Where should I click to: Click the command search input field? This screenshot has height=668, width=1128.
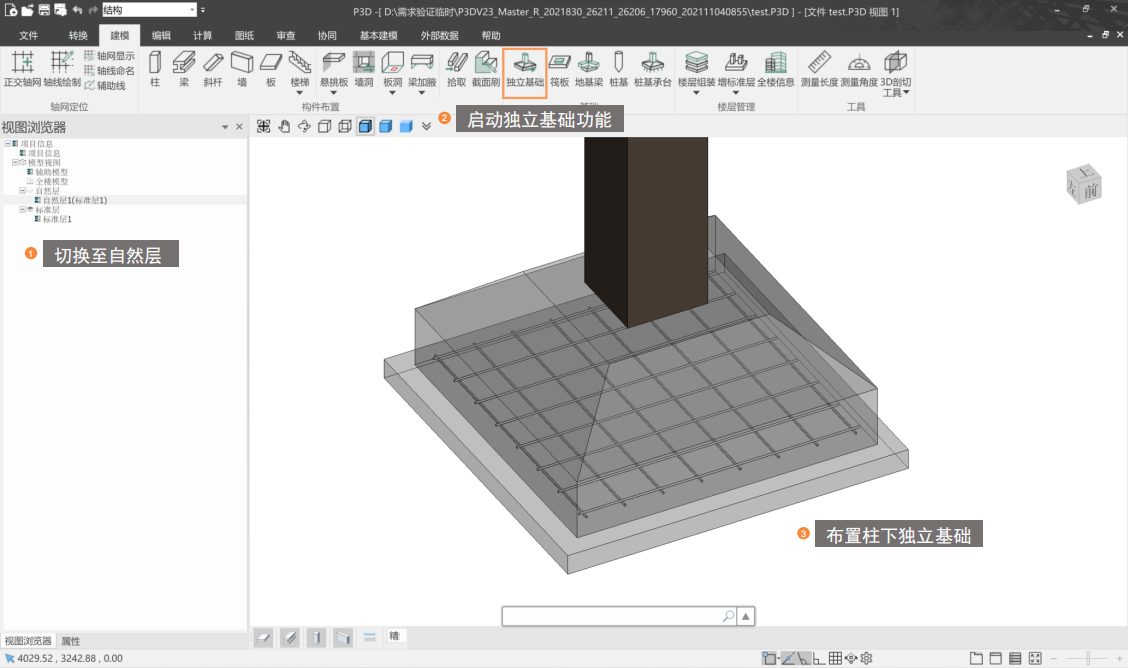click(610, 616)
